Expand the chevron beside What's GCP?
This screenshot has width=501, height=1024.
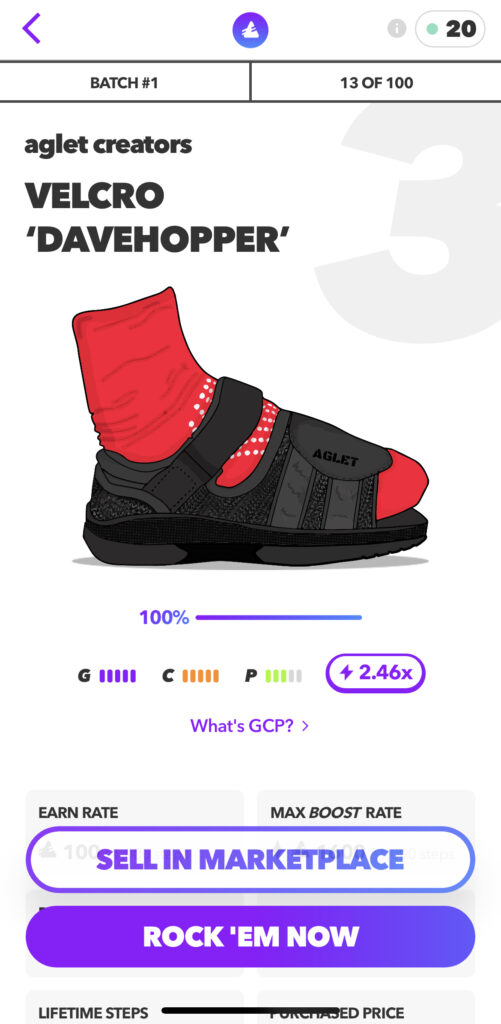point(305,726)
